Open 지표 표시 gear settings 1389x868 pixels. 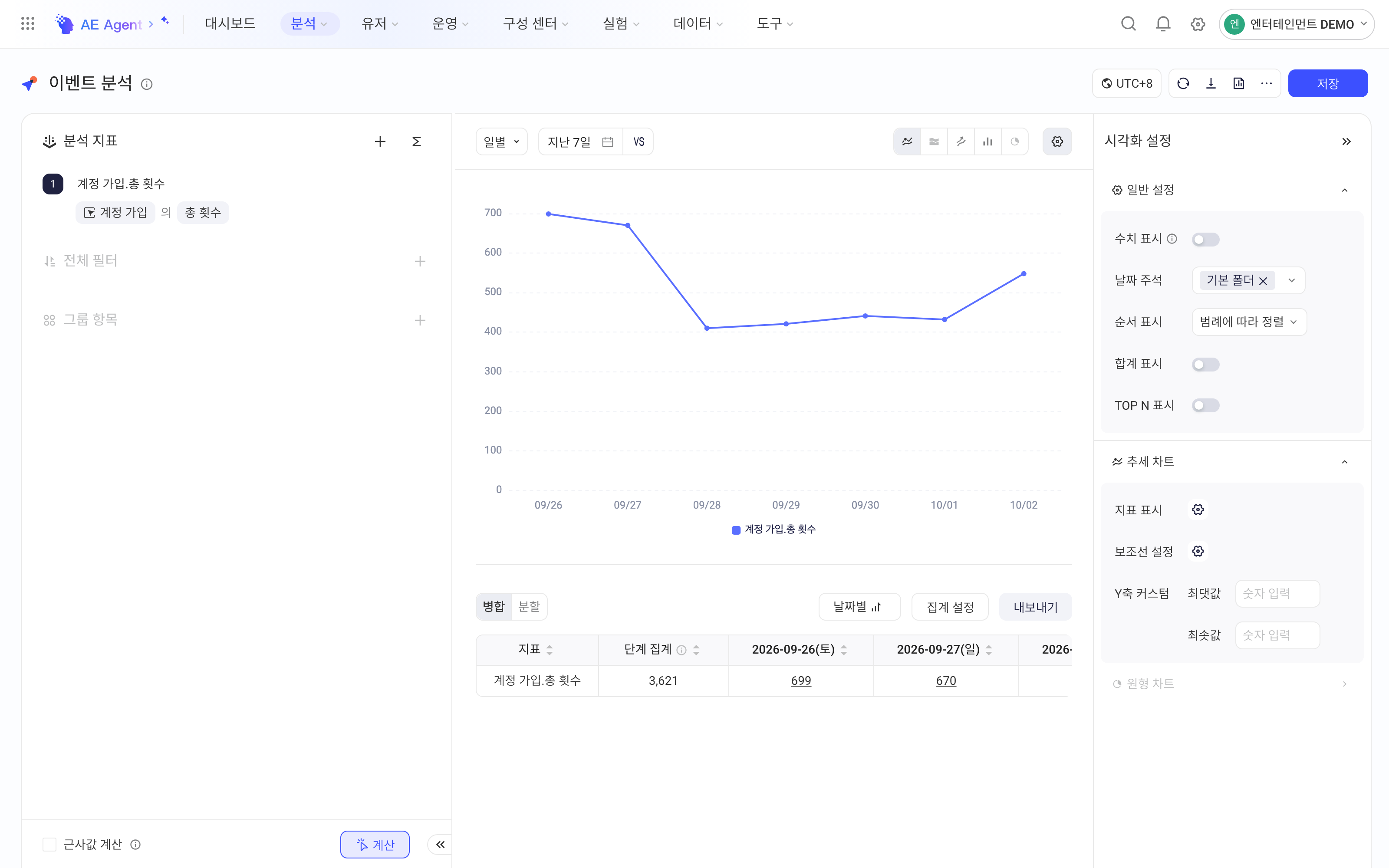(1198, 510)
